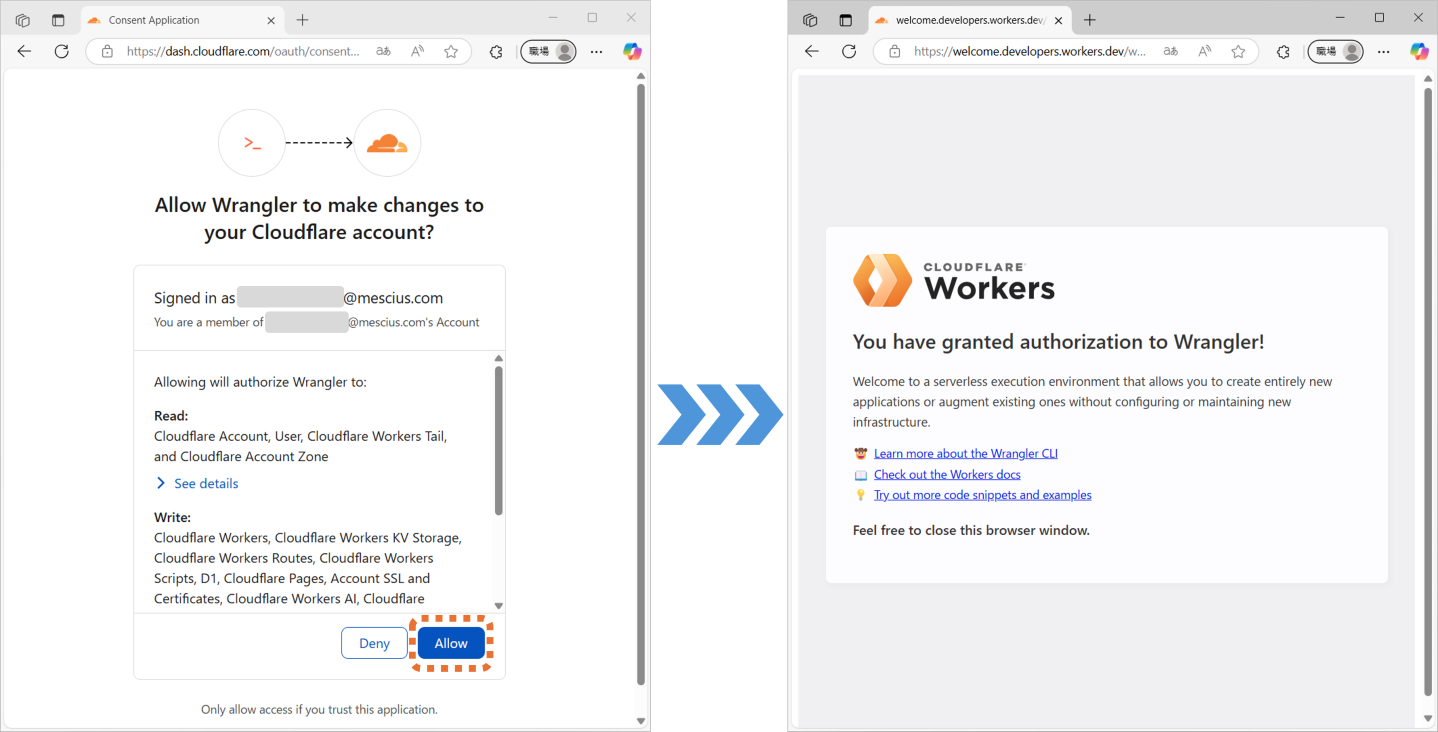
Task: Open Check out the Workers docs link
Action: 947,474
